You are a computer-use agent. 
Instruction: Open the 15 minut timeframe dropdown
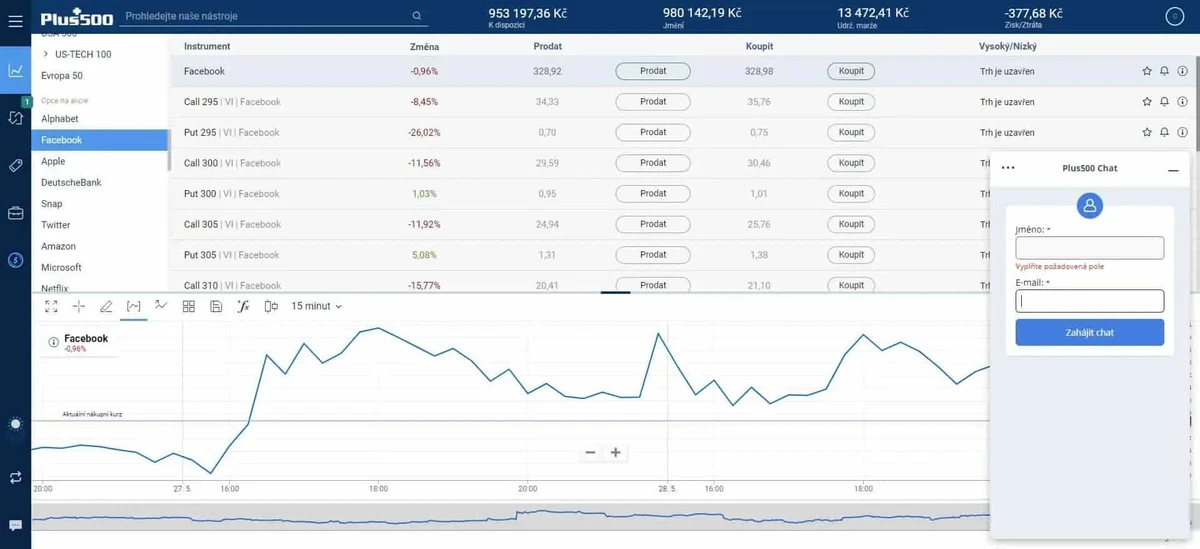316,306
